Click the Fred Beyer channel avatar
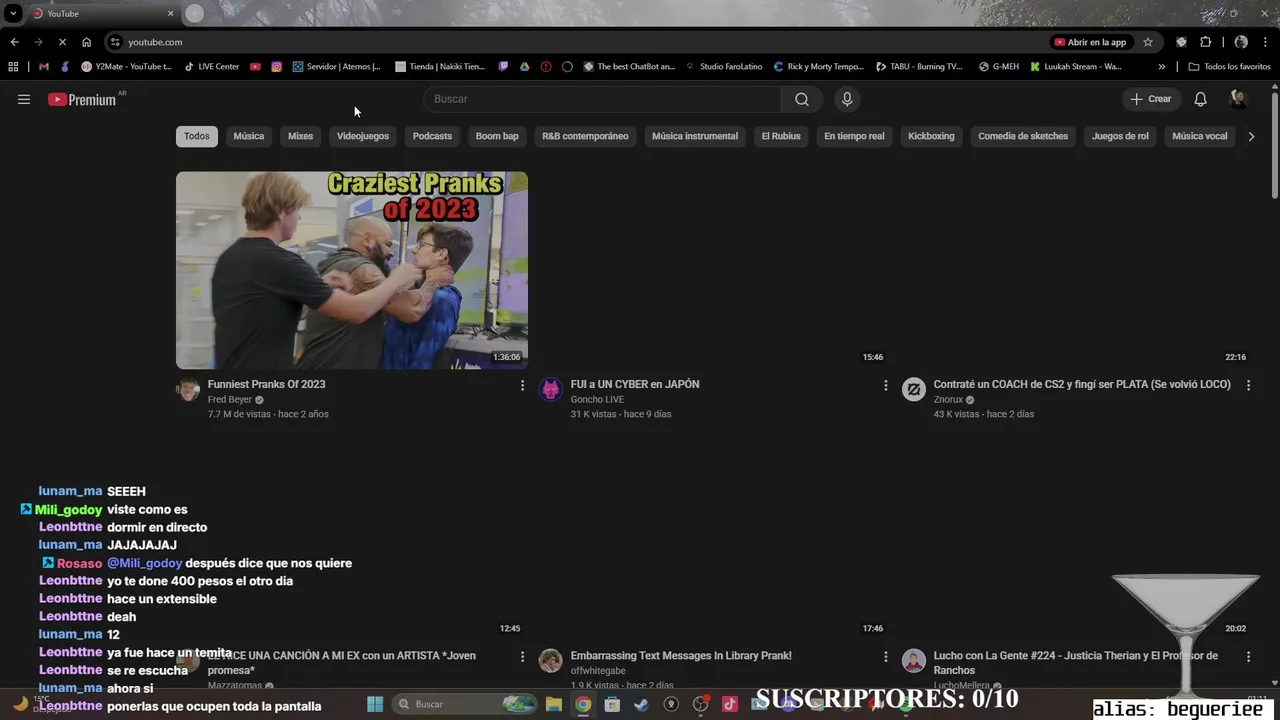This screenshot has height=720, width=1280. pos(188,389)
